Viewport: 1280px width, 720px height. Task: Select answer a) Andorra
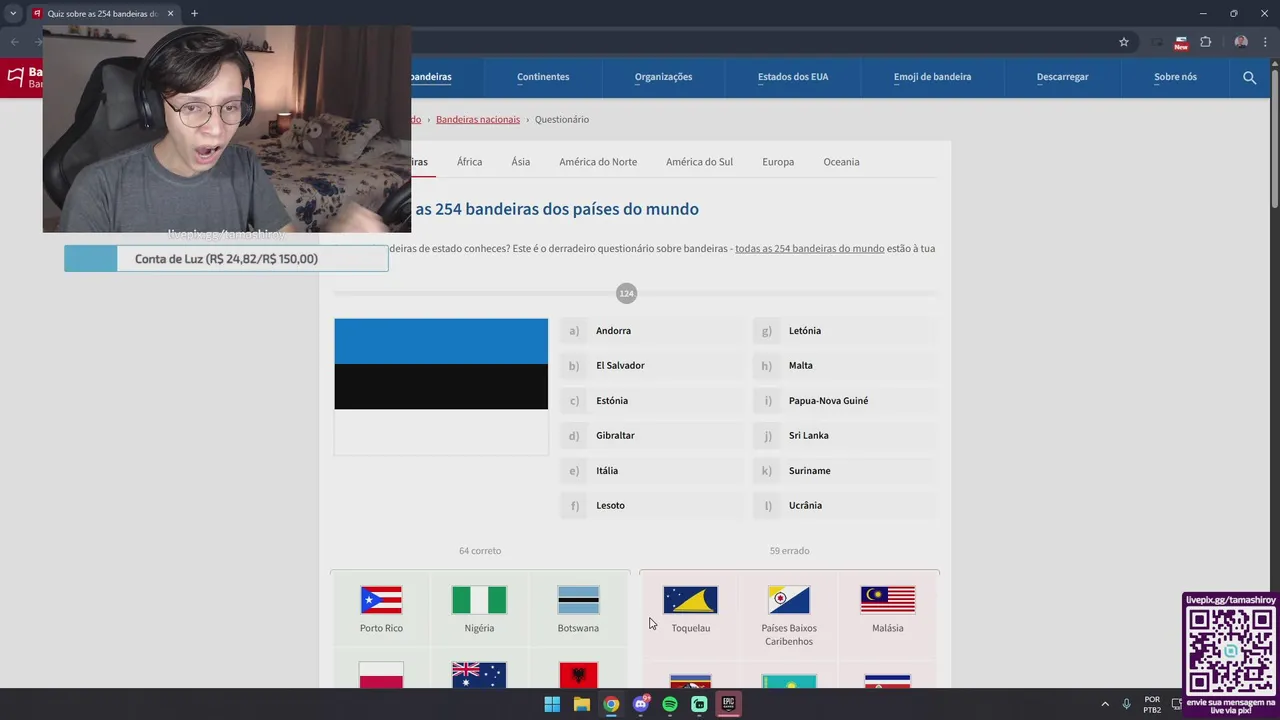pos(652,331)
